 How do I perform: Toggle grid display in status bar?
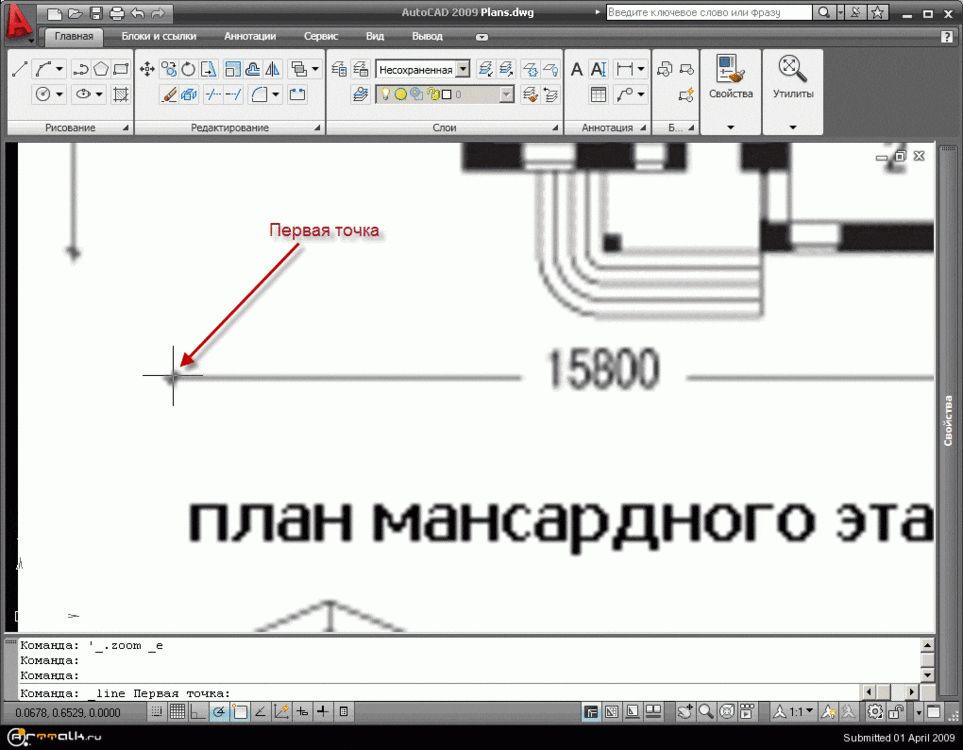[177, 712]
